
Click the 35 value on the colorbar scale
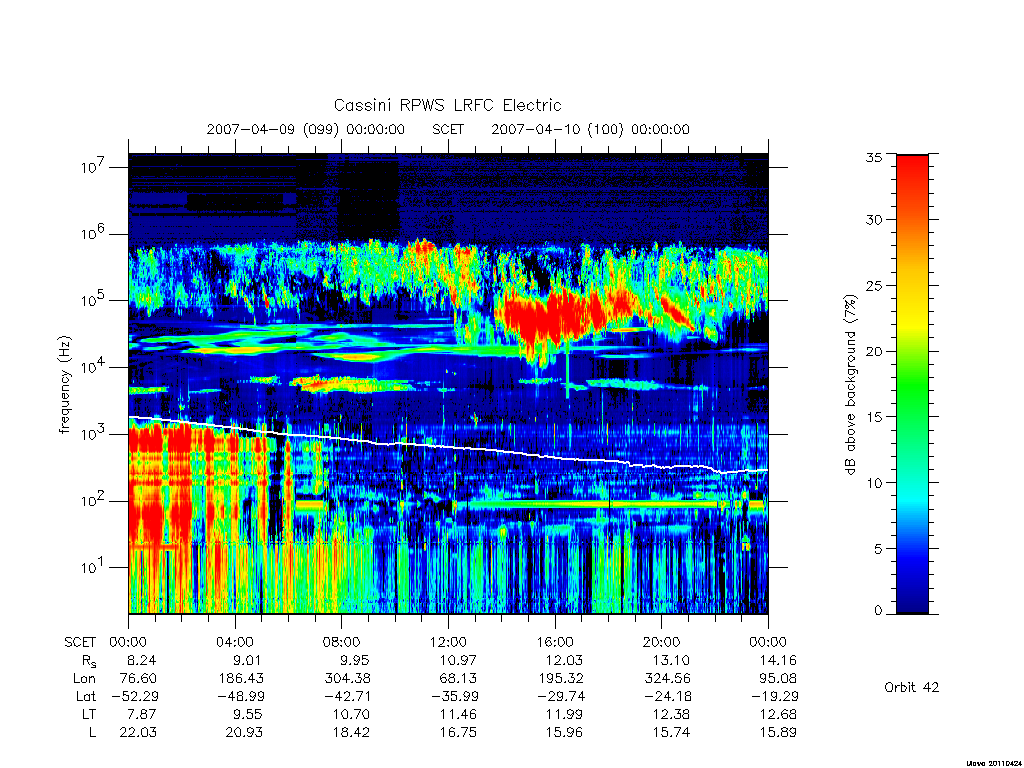click(874, 157)
